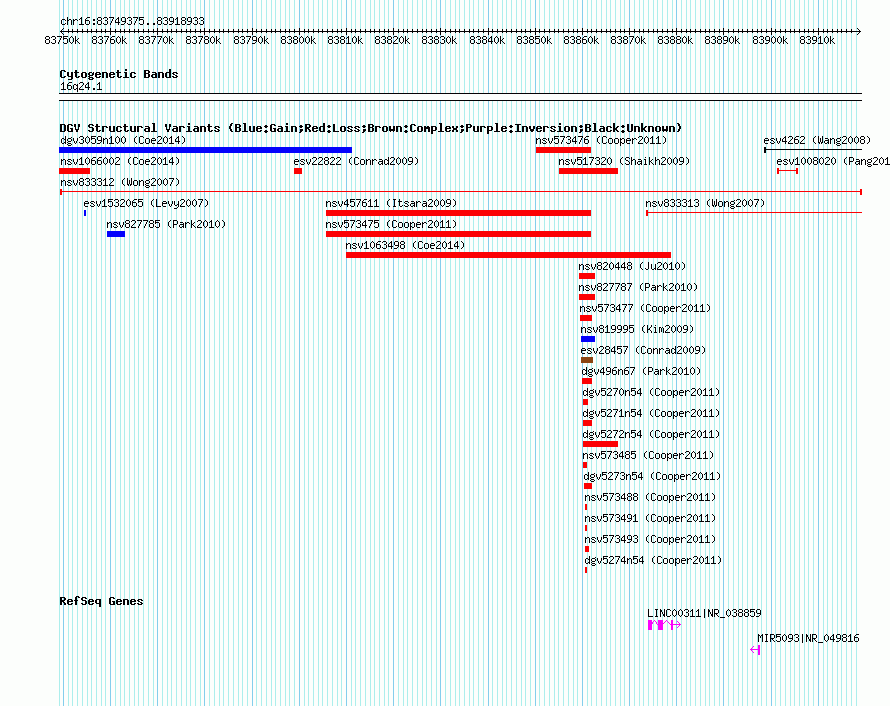Image resolution: width=890 pixels, height=706 pixels.
Task: Click the DGV Structural Variants track title
Action: pos(371,128)
